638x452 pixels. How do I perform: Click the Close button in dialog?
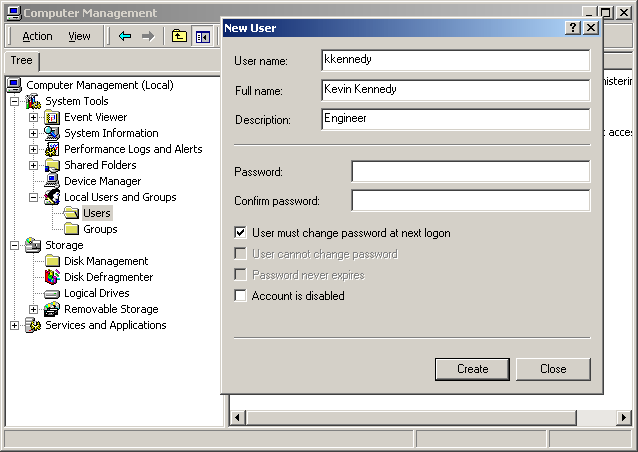pyautogui.click(x=553, y=369)
